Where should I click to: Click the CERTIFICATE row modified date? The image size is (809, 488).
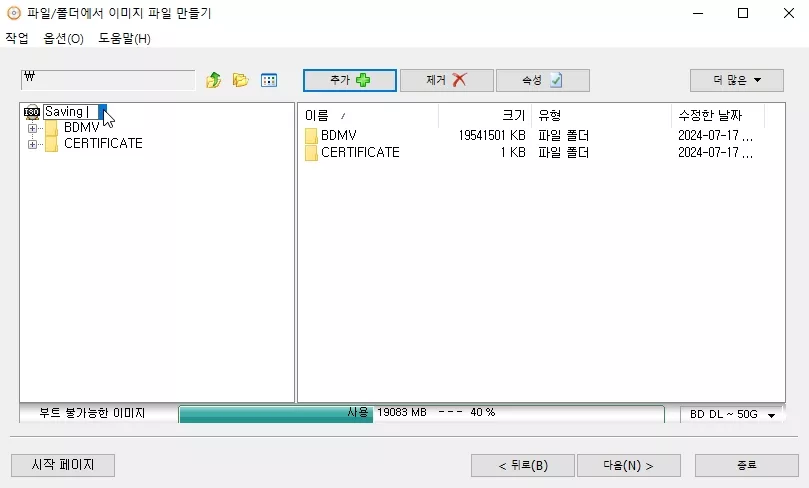click(x=715, y=152)
